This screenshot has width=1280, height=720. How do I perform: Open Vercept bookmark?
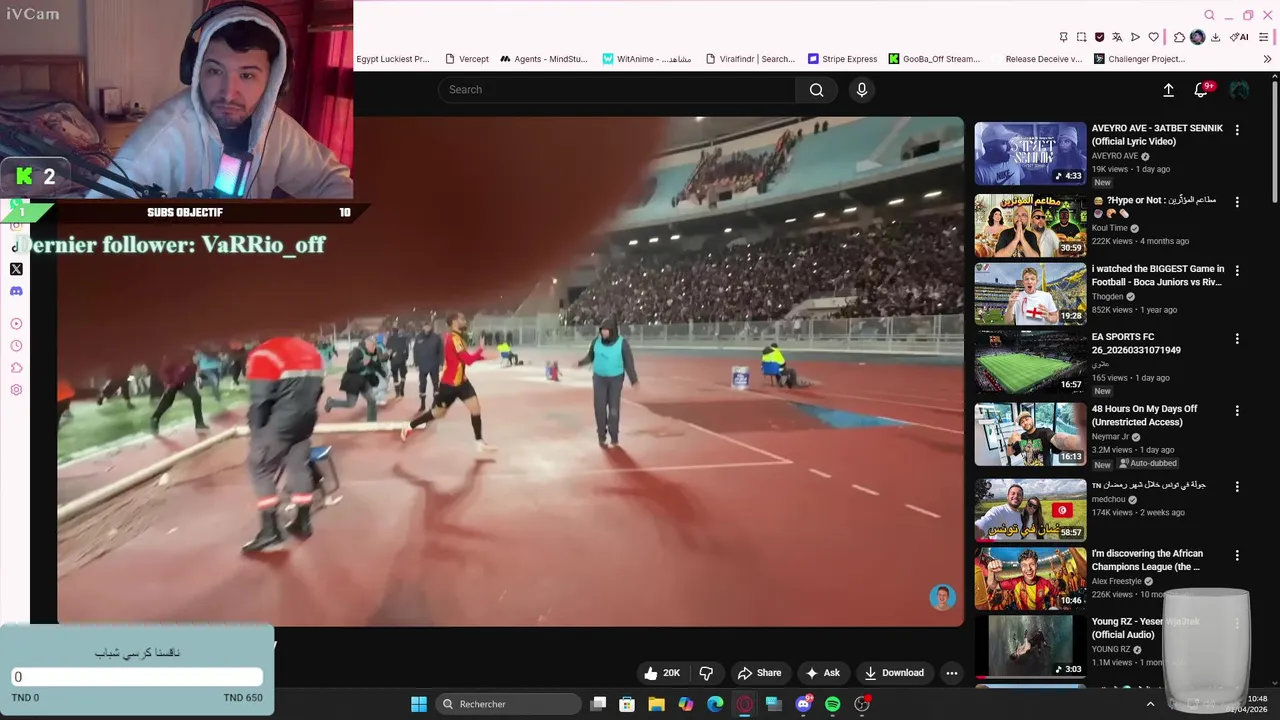click(467, 59)
